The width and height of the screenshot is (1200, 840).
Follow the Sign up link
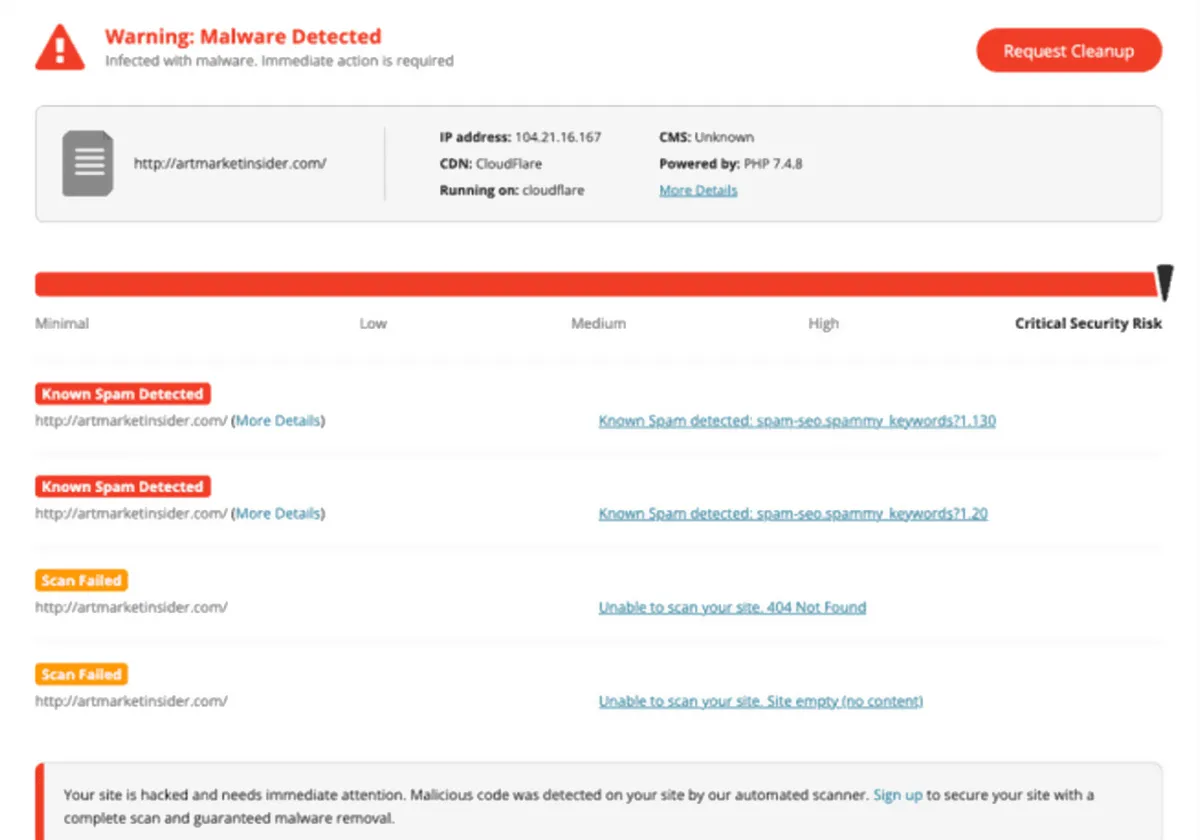click(897, 795)
